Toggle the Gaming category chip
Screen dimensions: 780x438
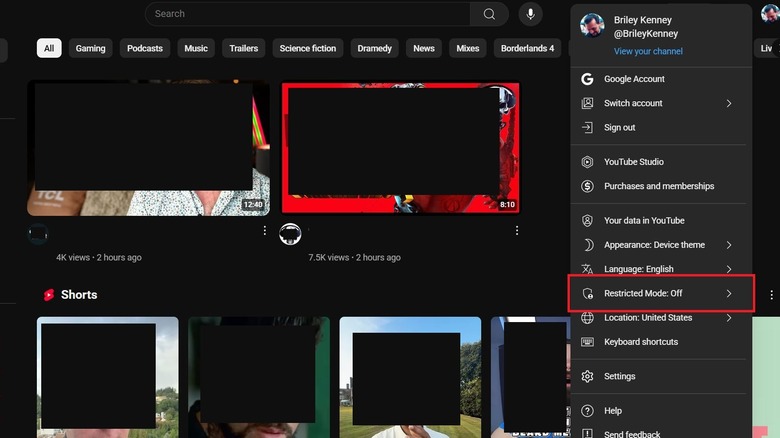tap(90, 48)
